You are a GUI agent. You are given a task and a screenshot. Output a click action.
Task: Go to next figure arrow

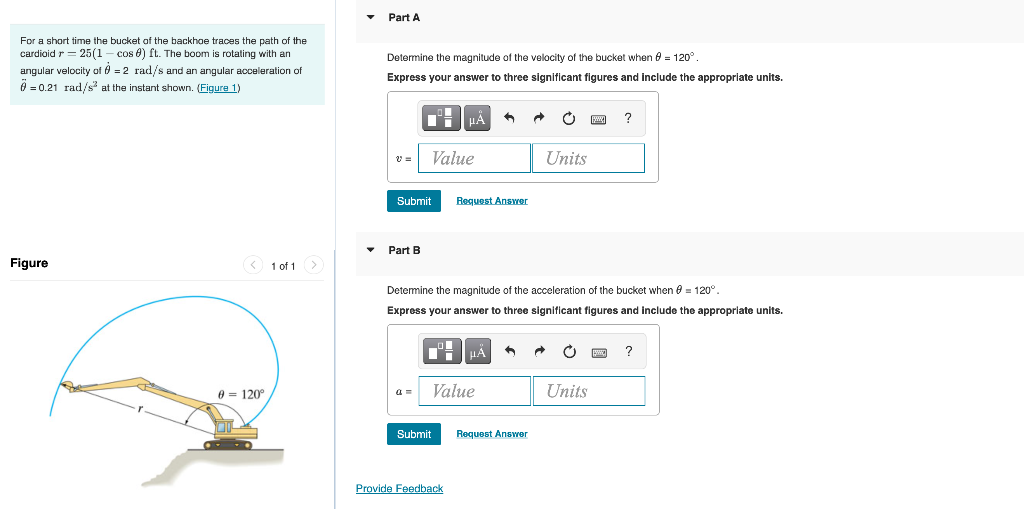[x=314, y=265]
